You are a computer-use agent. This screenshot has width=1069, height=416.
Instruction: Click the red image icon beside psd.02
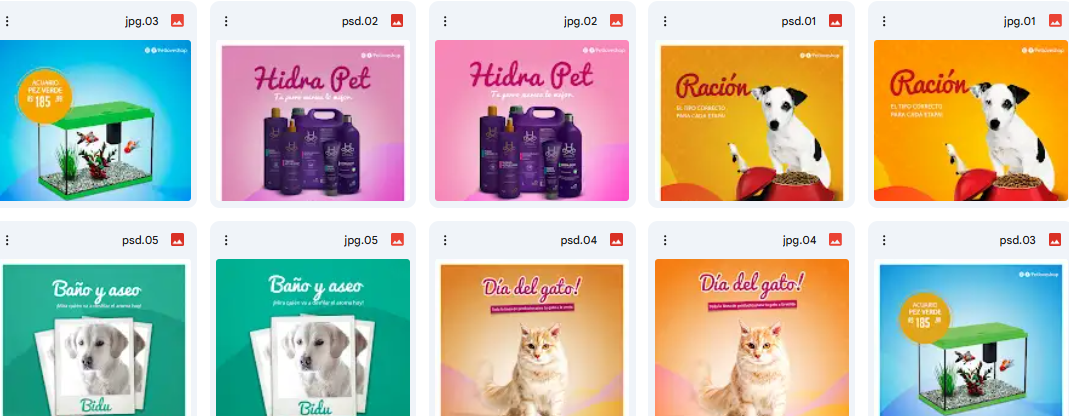pos(397,21)
